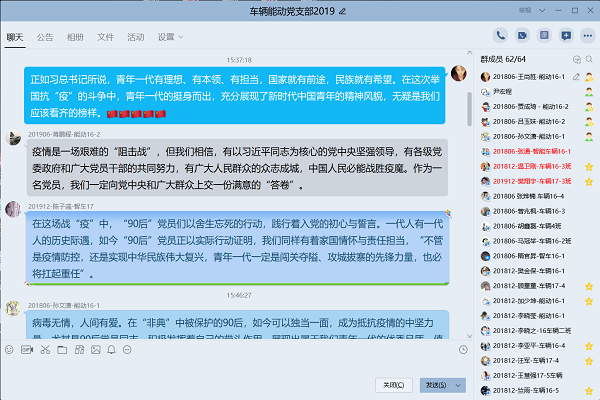This screenshot has width=600, height=400.
Task: Open member list filter bubble icon
Action: 577,59
